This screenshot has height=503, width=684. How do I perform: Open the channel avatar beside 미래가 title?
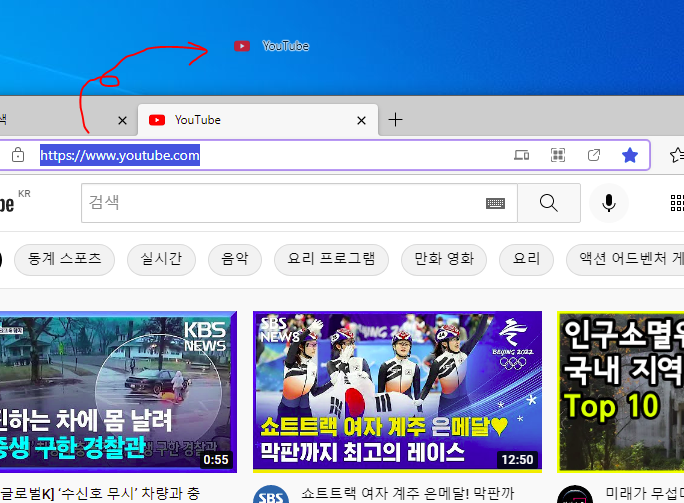point(575,494)
